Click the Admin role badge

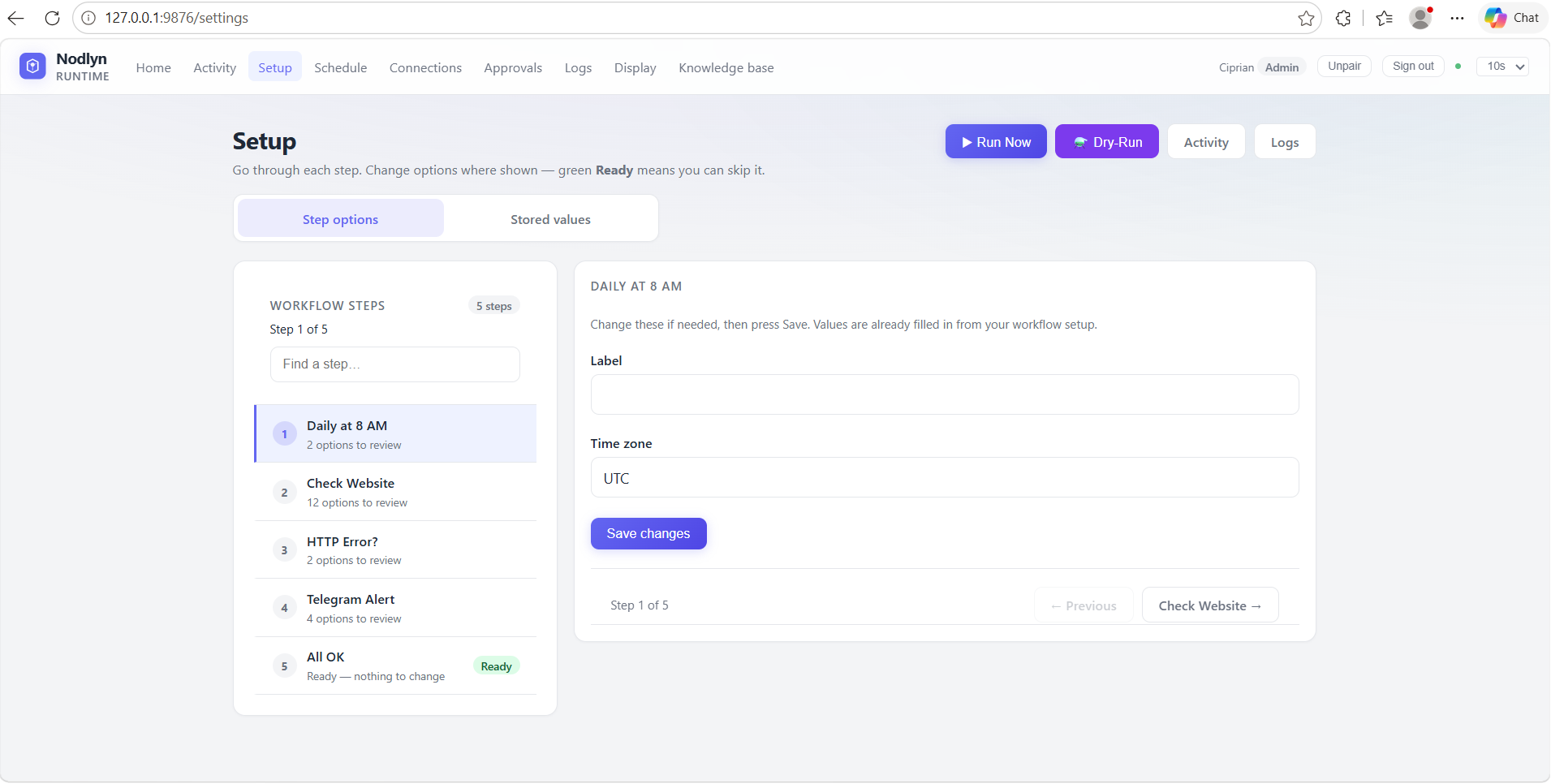point(1281,67)
